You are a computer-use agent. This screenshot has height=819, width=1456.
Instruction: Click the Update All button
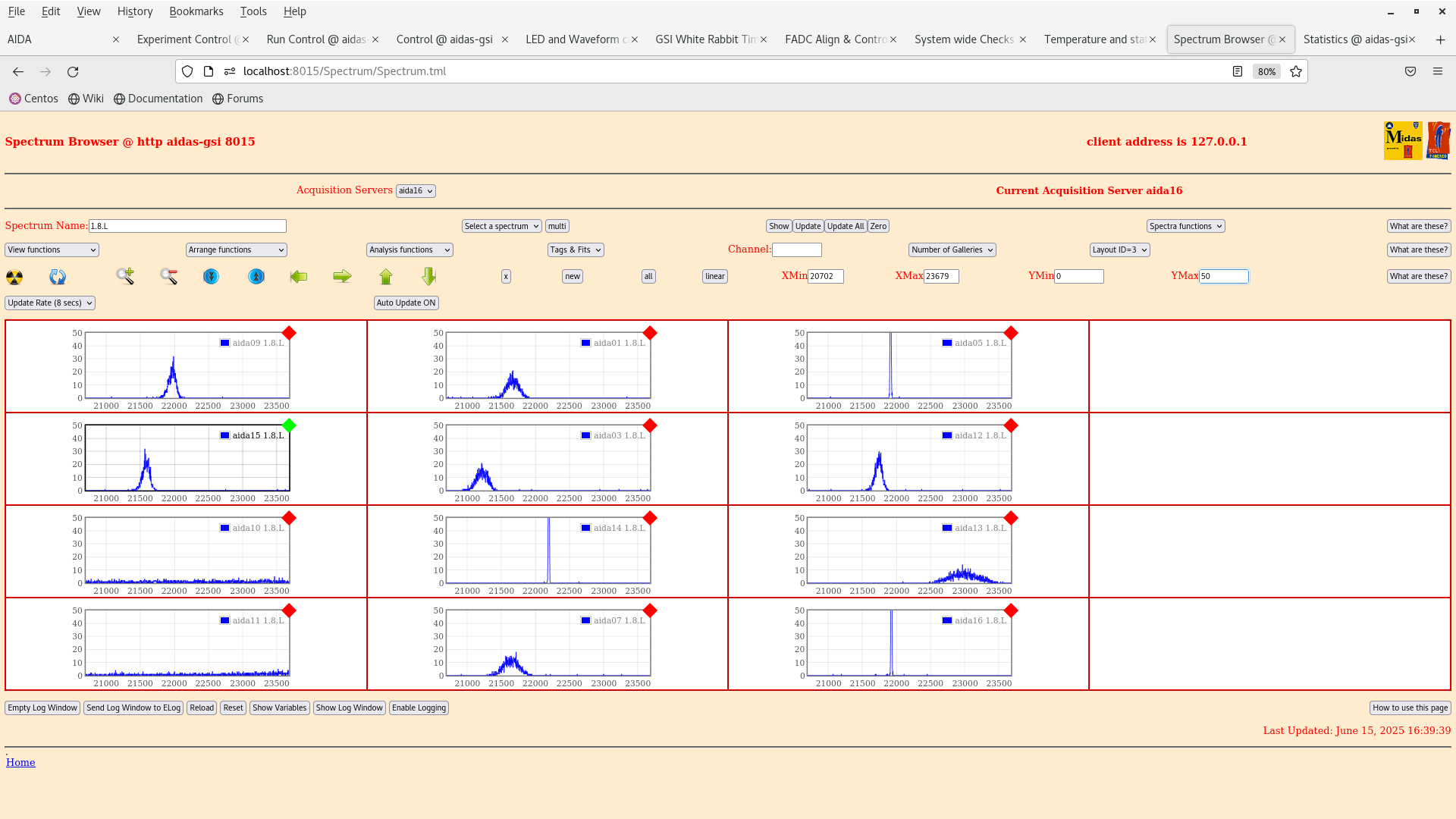pos(845,226)
